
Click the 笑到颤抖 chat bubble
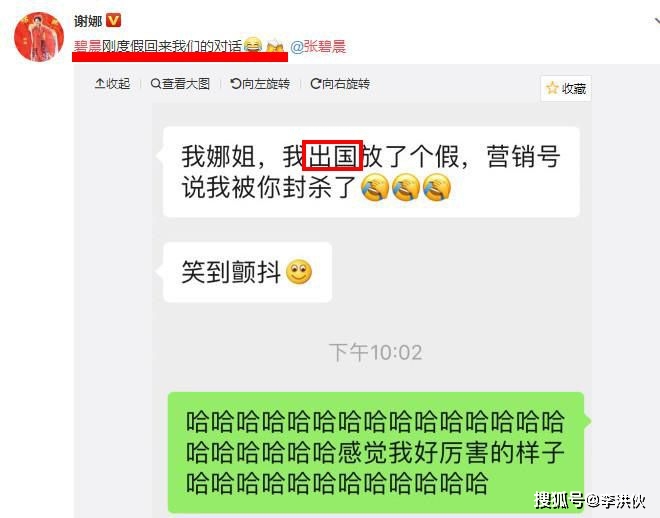(248, 272)
